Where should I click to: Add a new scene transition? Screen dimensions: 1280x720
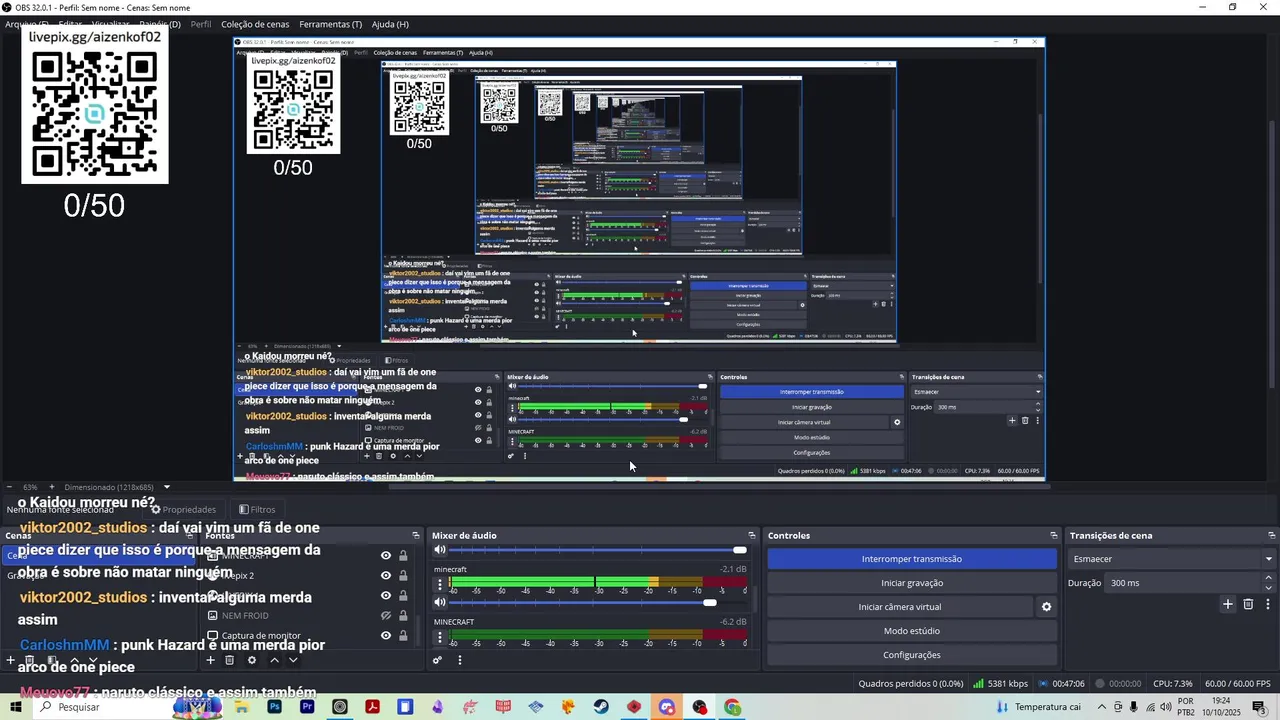click(x=1228, y=604)
